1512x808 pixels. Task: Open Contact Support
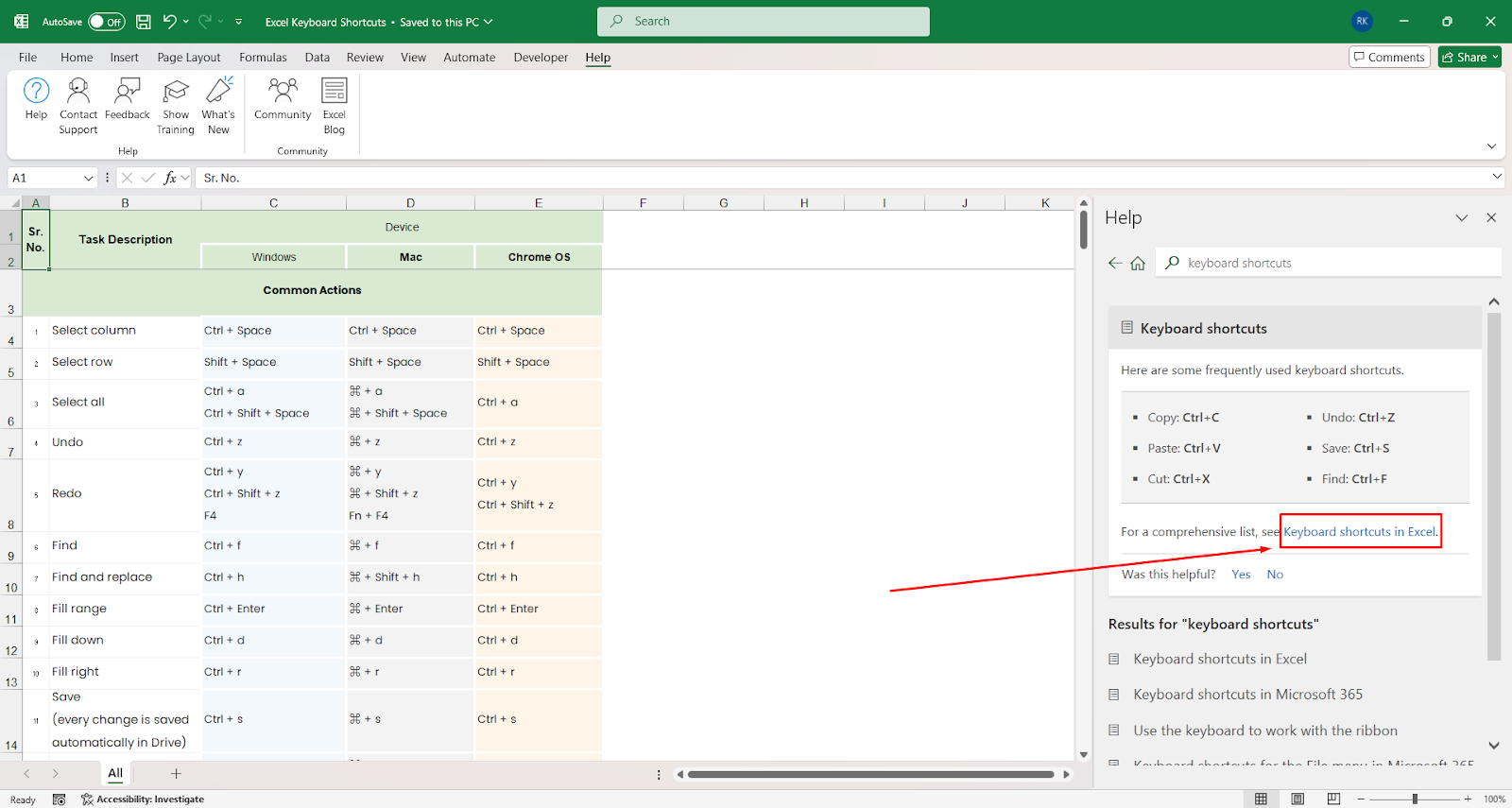(x=78, y=106)
